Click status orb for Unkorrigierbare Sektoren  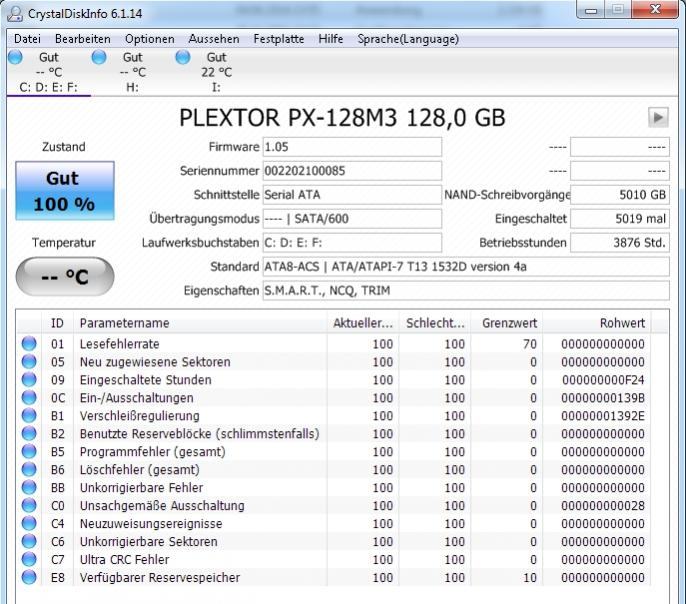[29, 541]
